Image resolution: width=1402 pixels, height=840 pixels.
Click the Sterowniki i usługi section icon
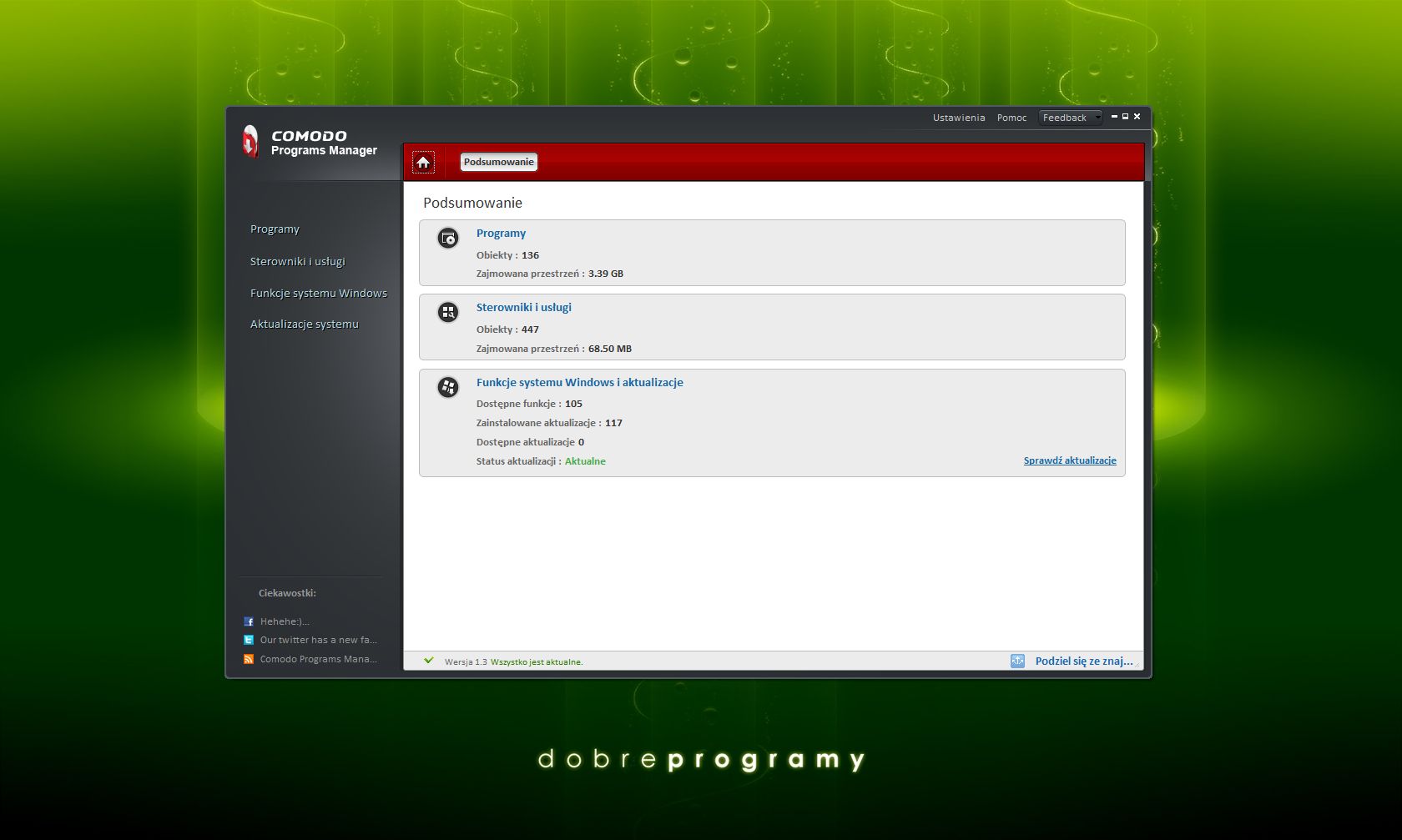[x=448, y=312]
